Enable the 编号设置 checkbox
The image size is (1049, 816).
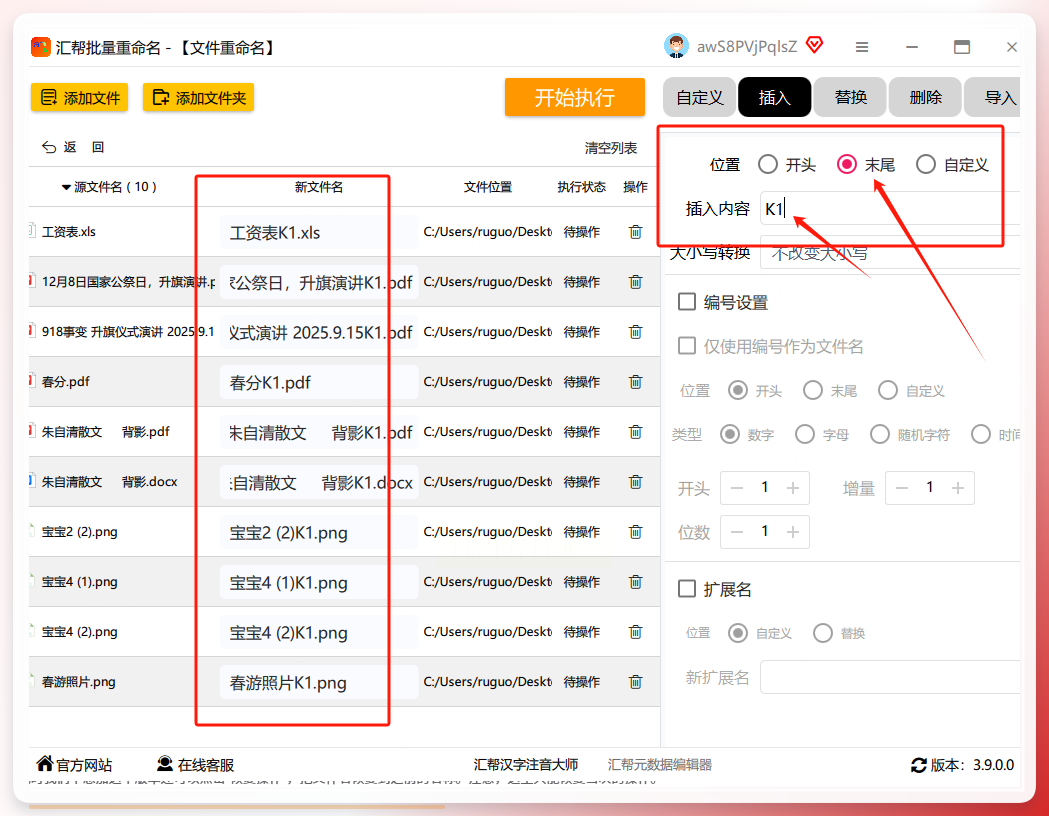(x=687, y=302)
